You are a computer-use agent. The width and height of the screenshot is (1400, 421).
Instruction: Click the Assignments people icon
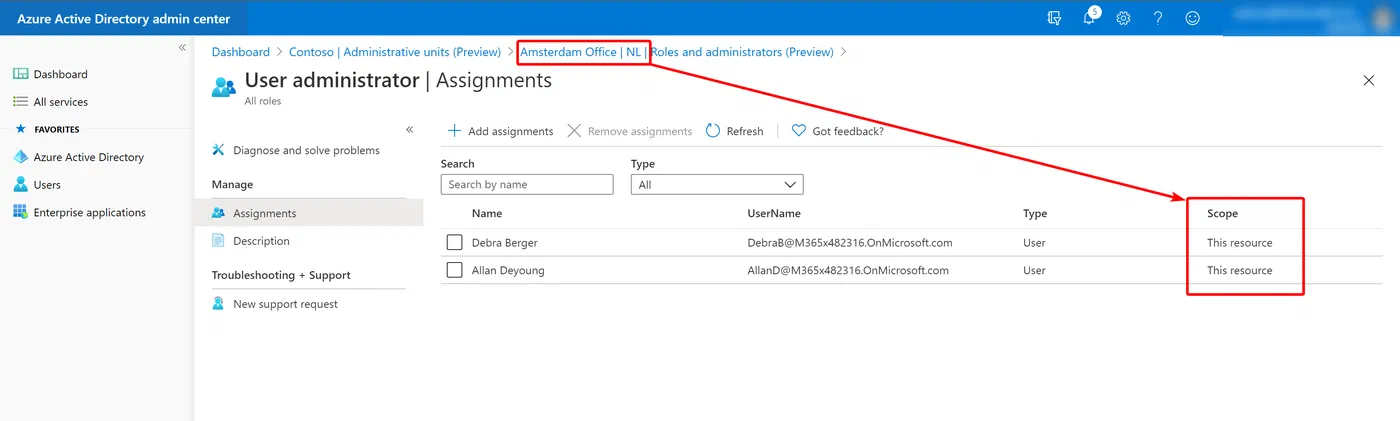tap(219, 213)
